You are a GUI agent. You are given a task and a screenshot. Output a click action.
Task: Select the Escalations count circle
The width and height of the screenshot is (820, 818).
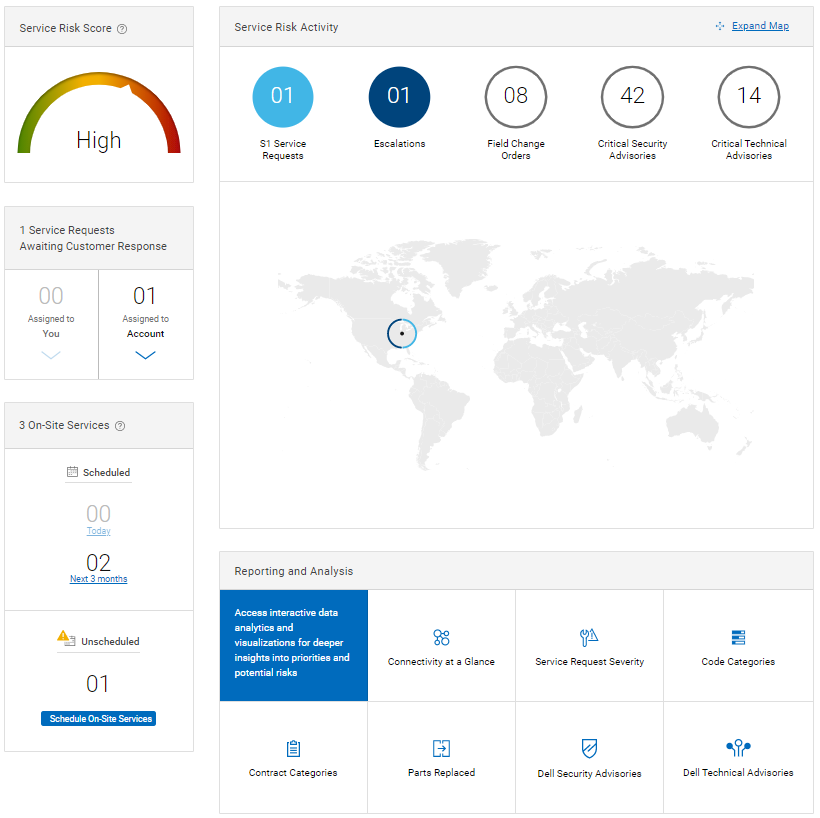(399, 97)
